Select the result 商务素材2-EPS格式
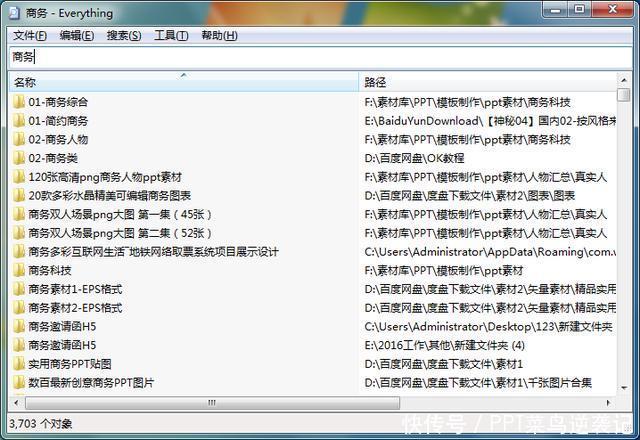 coord(75,308)
